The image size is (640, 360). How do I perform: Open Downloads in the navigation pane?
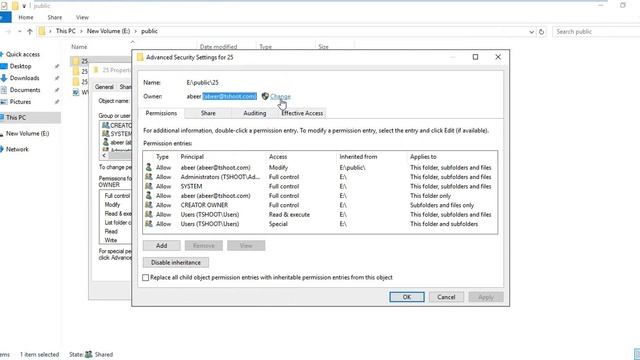24,78
